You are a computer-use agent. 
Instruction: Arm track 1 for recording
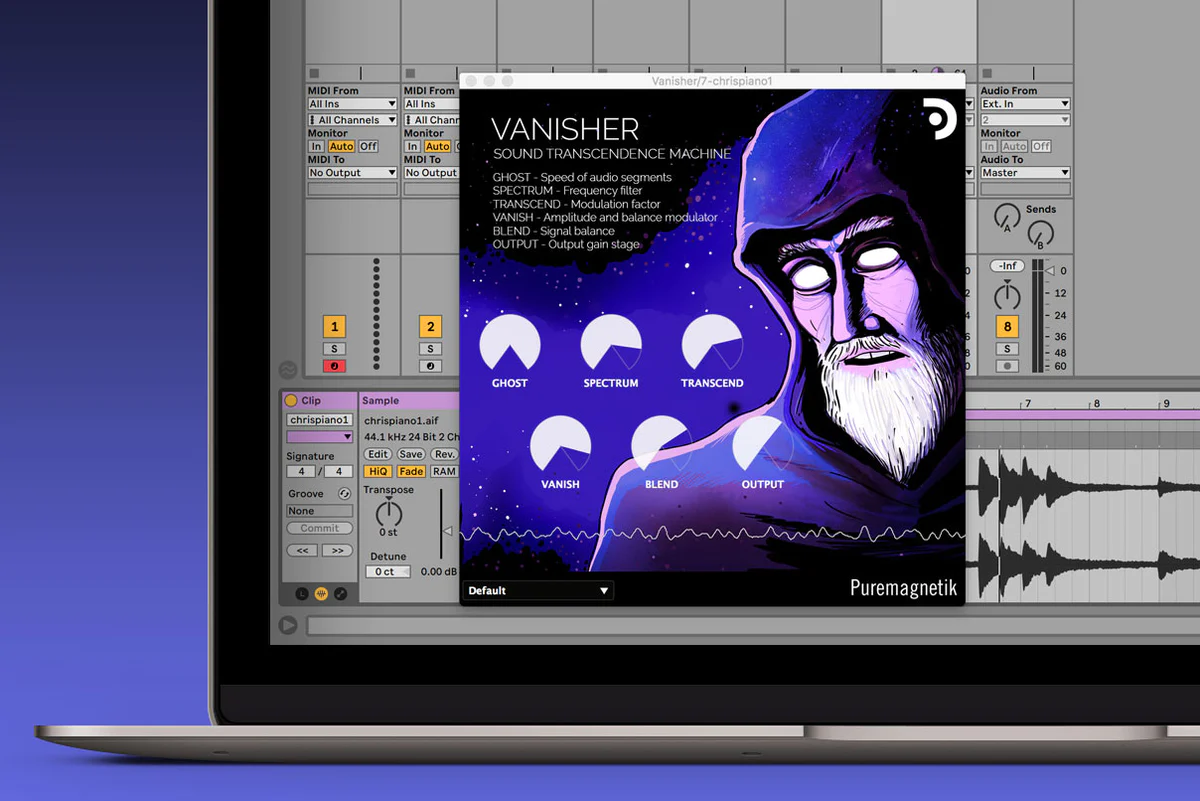pos(334,366)
